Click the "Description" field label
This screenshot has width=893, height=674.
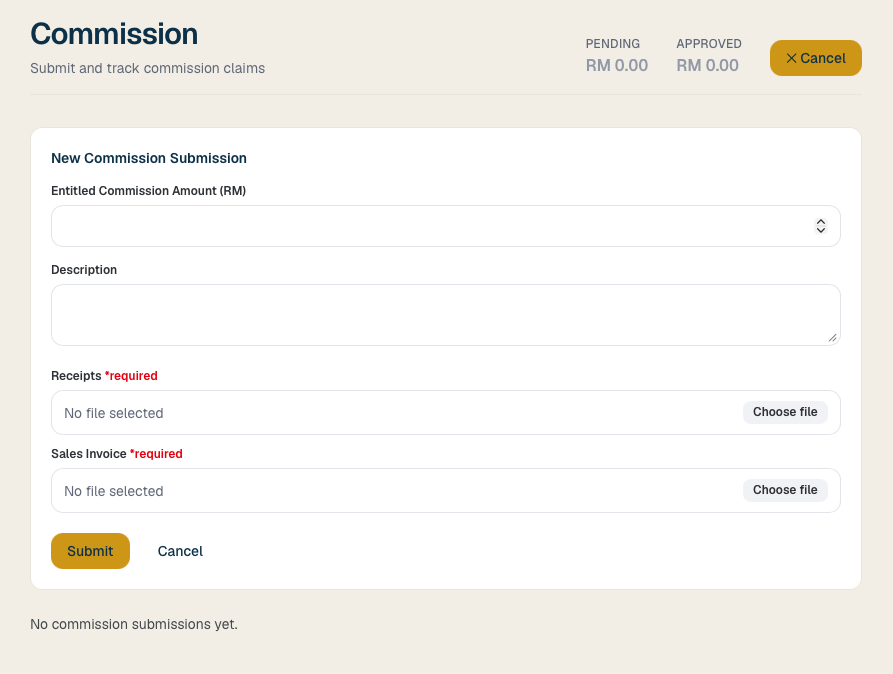click(84, 270)
